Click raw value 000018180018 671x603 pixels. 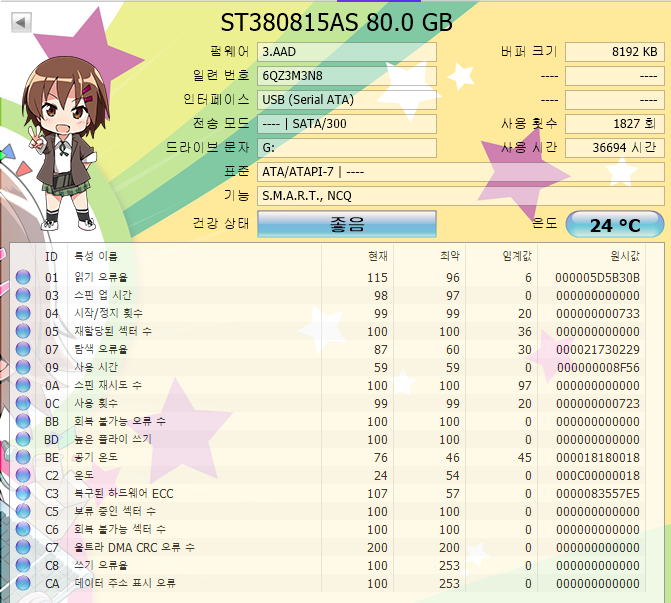[597, 457]
